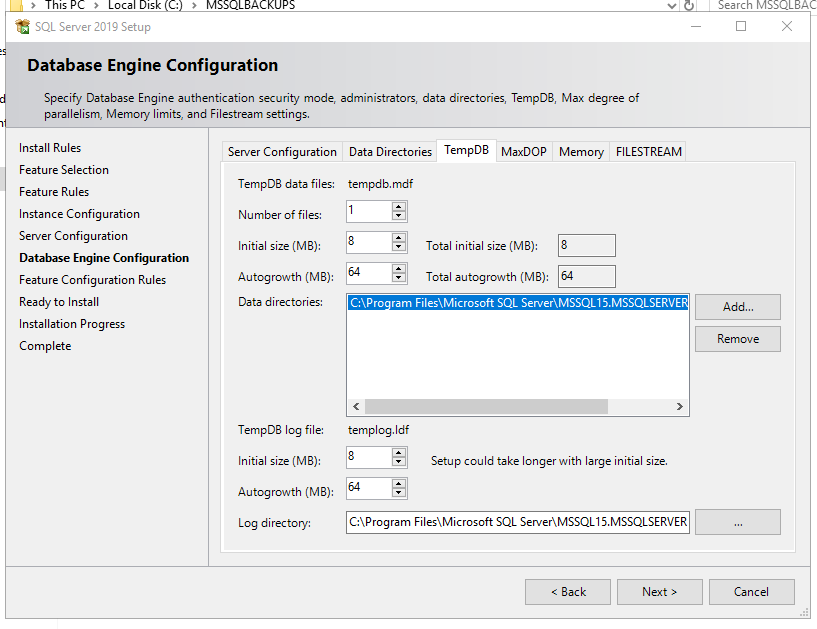Image resolution: width=817 pixels, height=629 pixels.
Task: Increase log file Initial size up arrow
Action: [x=399, y=453]
